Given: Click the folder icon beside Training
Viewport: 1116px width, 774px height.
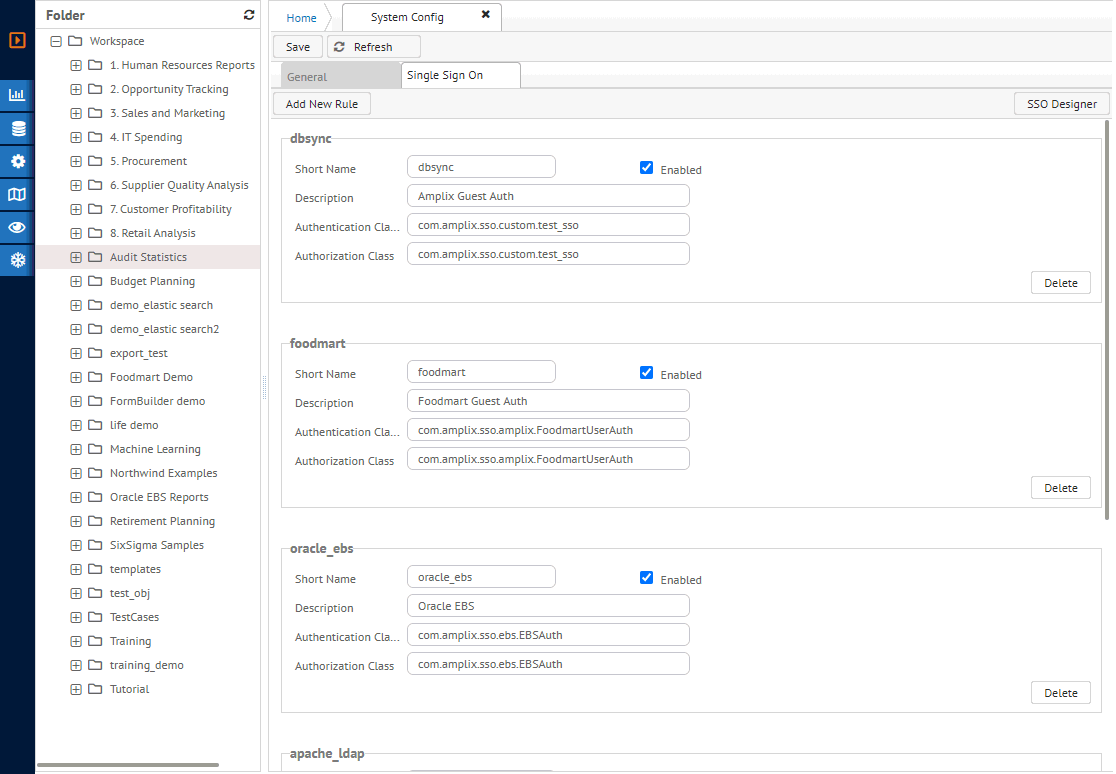Looking at the screenshot, I should tap(95, 642).
